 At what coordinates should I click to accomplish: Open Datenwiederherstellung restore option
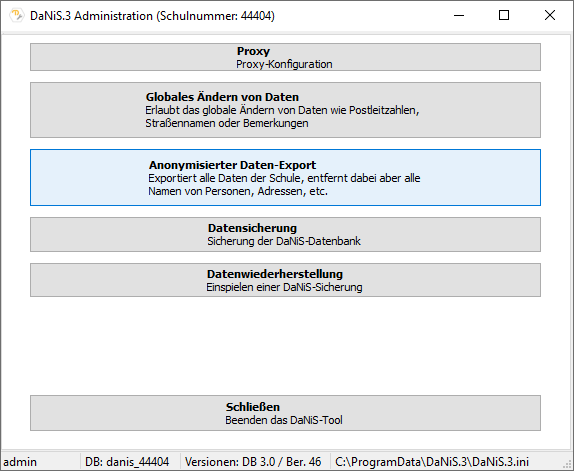point(285,280)
